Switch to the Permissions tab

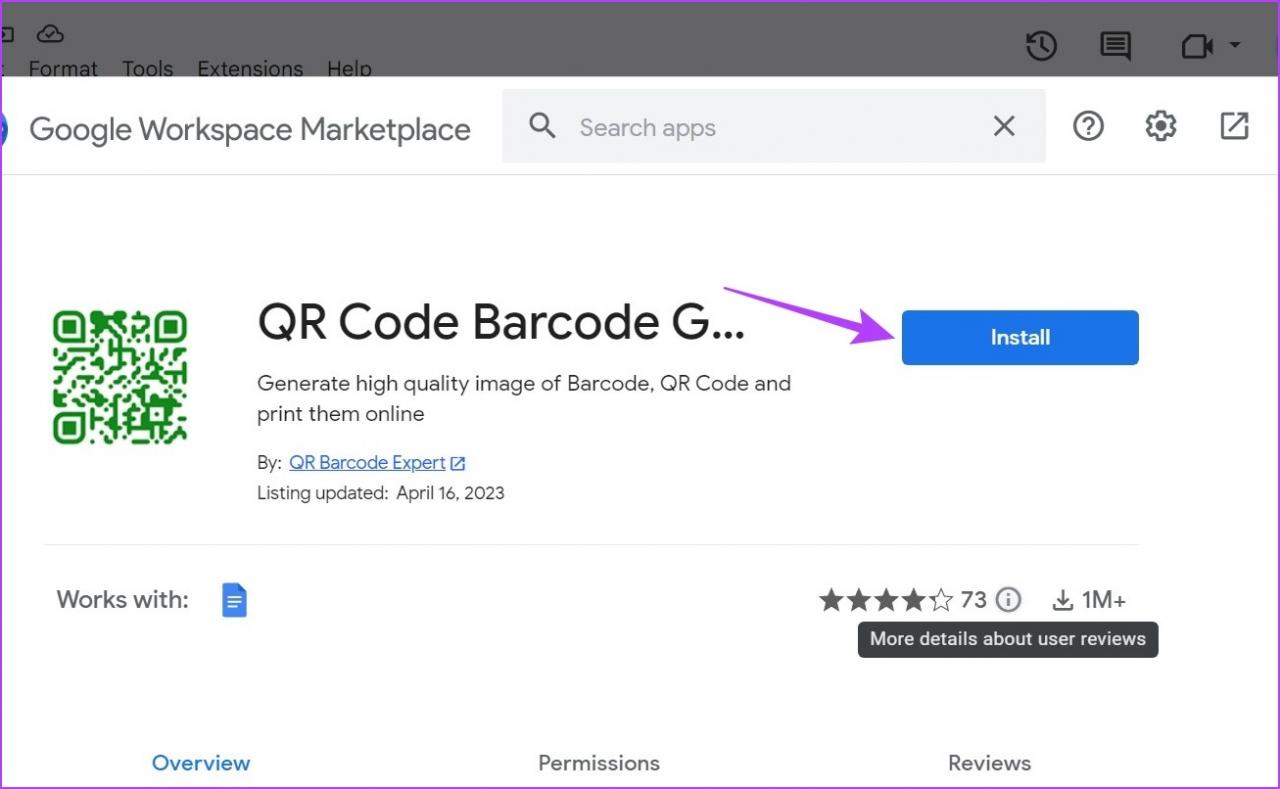click(599, 763)
